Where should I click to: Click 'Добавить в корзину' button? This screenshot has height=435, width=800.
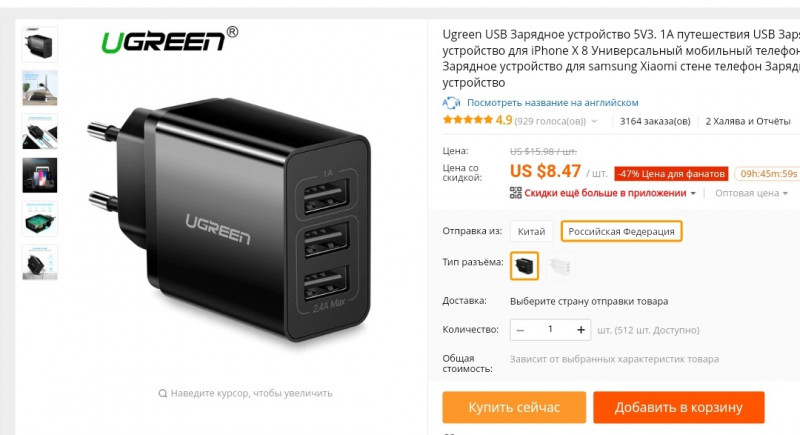pos(679,407)
